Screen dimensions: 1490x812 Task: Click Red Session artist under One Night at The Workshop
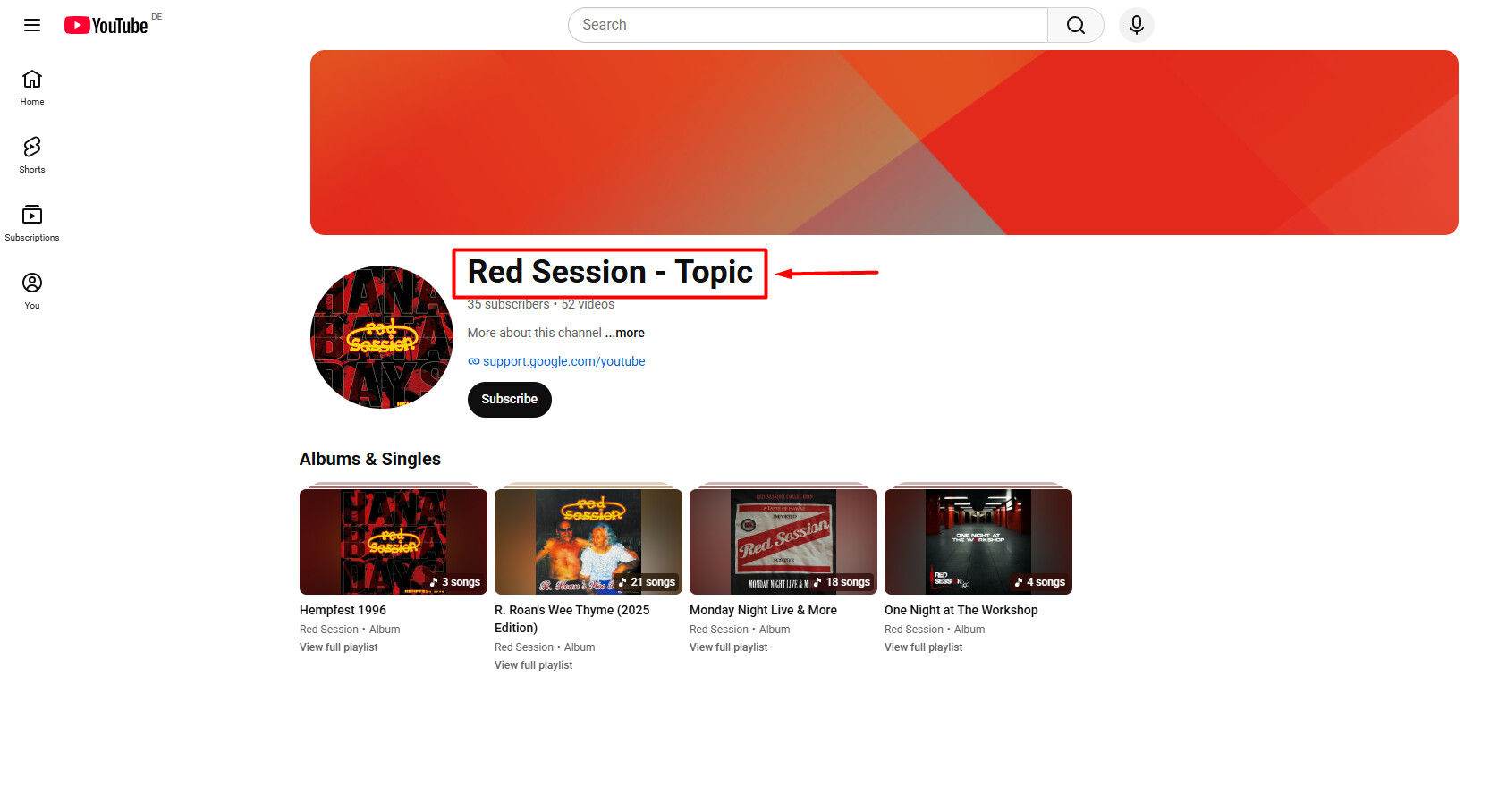point(914,630)
